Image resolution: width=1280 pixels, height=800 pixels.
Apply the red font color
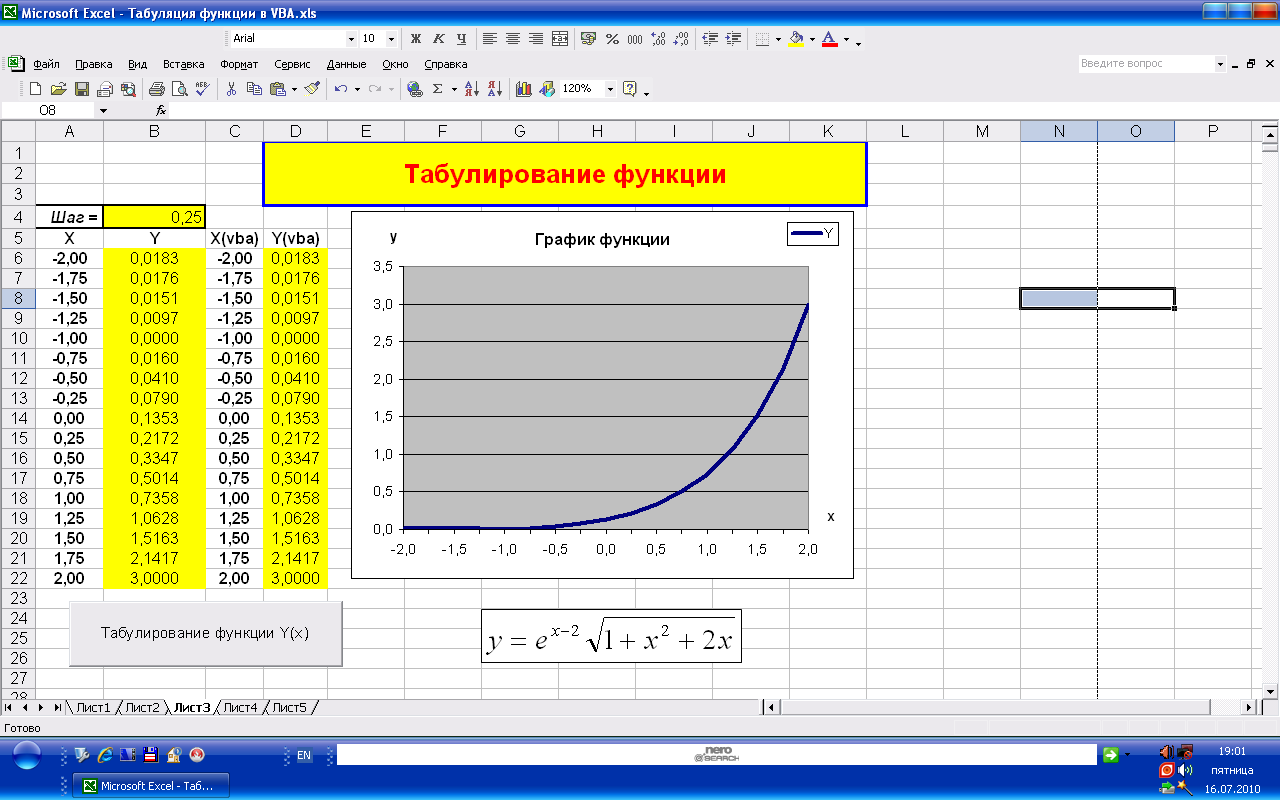click(x=829, y=39)
